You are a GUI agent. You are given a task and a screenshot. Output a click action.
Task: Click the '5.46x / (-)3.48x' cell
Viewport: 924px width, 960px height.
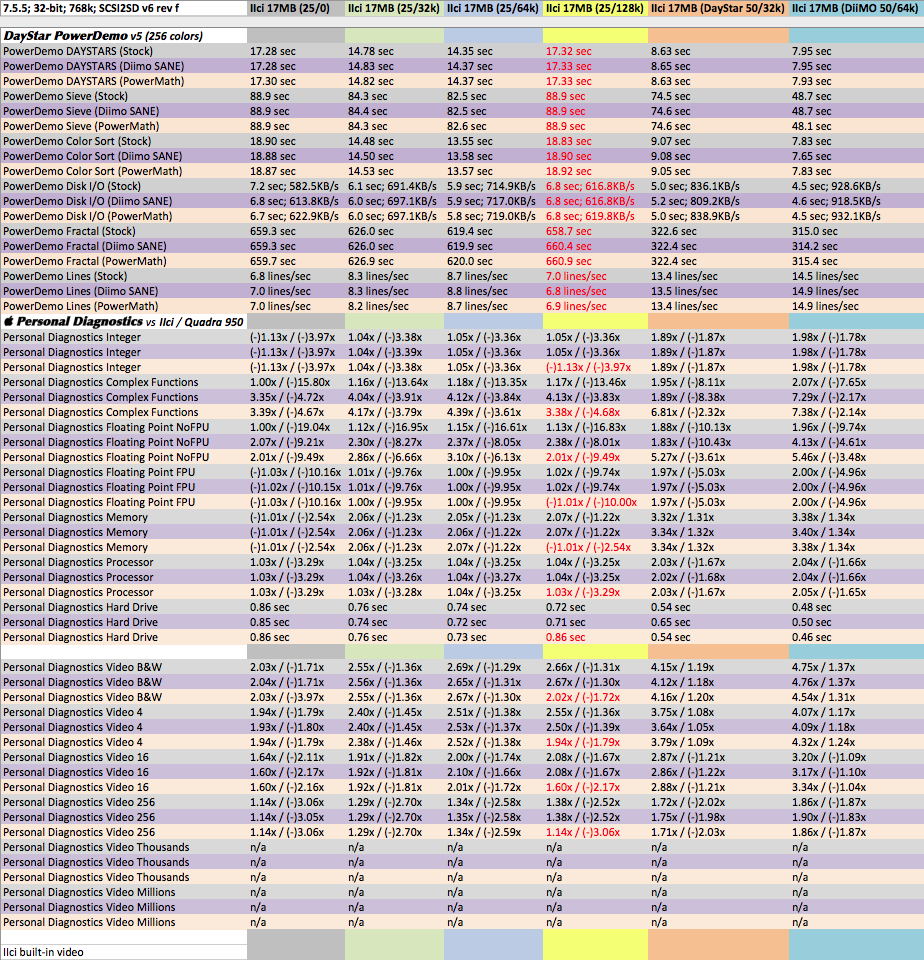[x=829, y=457]
